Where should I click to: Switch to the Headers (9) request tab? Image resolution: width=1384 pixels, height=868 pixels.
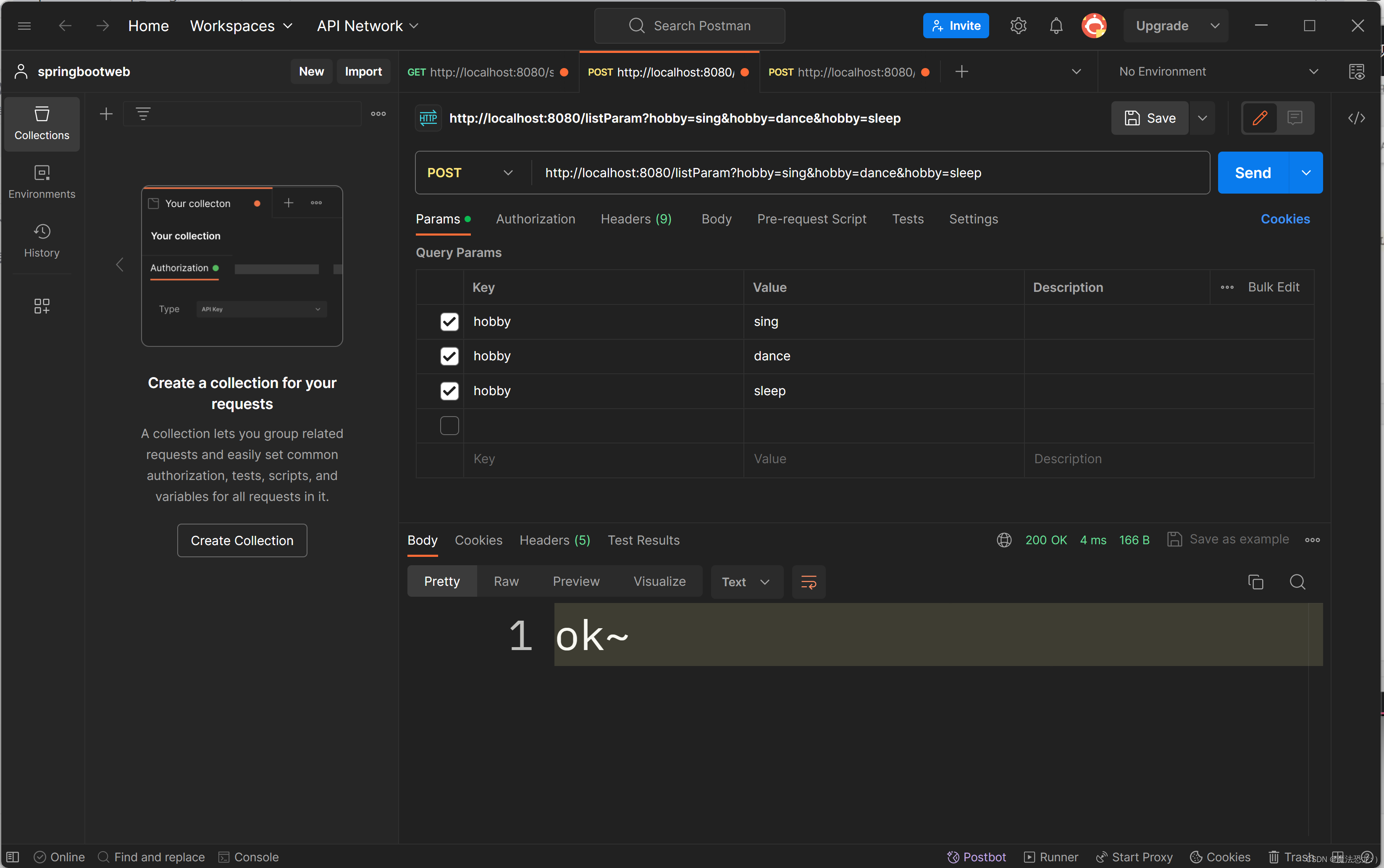(636, 219)
